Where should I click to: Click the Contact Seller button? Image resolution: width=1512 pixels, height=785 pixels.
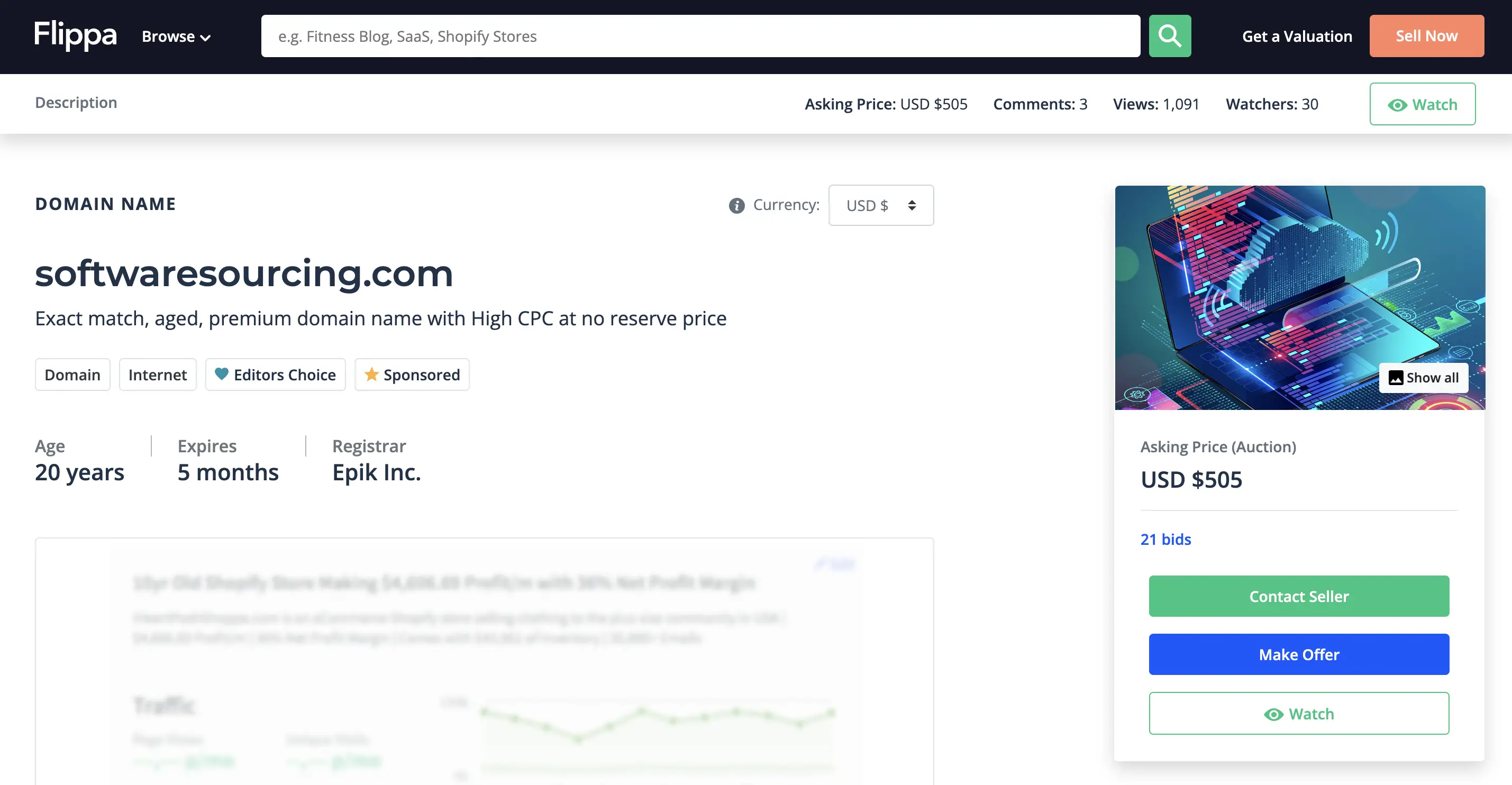pos(1299,596)
